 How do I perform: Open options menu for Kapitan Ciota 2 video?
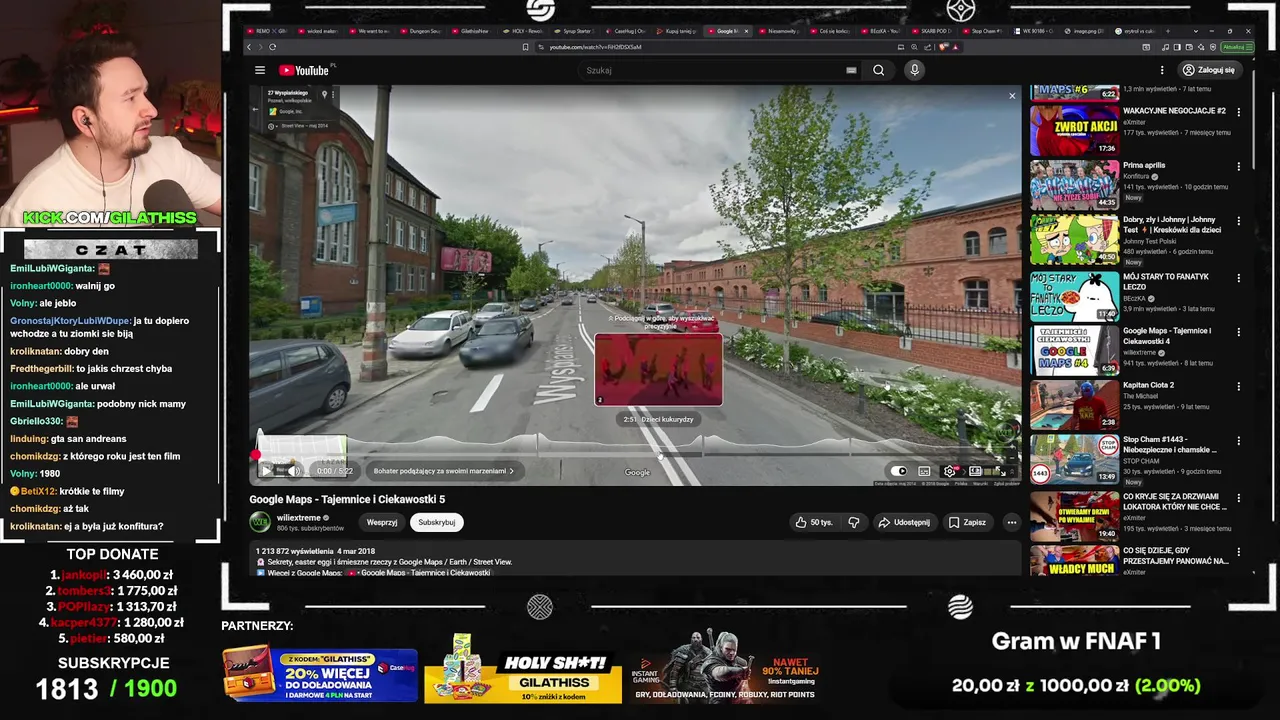[x=1238, y=386]
